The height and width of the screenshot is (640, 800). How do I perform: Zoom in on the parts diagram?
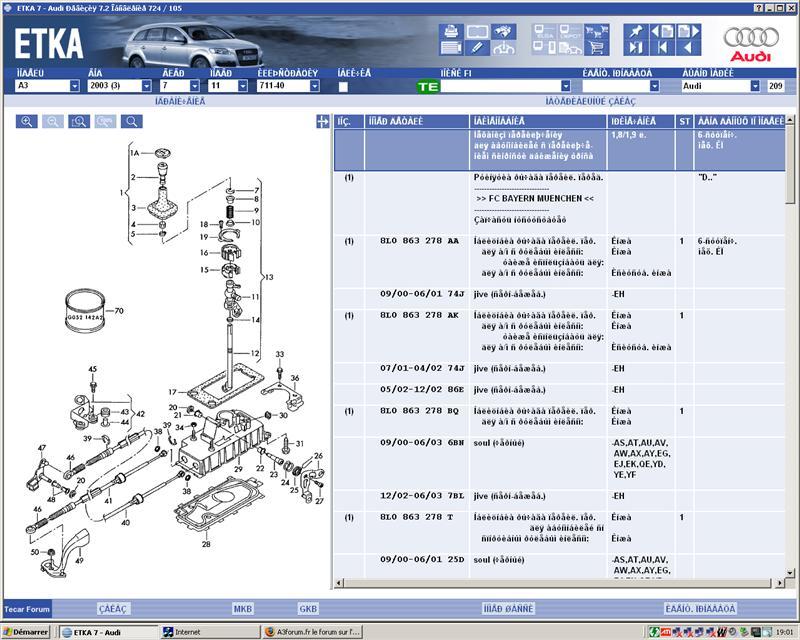[27, 121]
